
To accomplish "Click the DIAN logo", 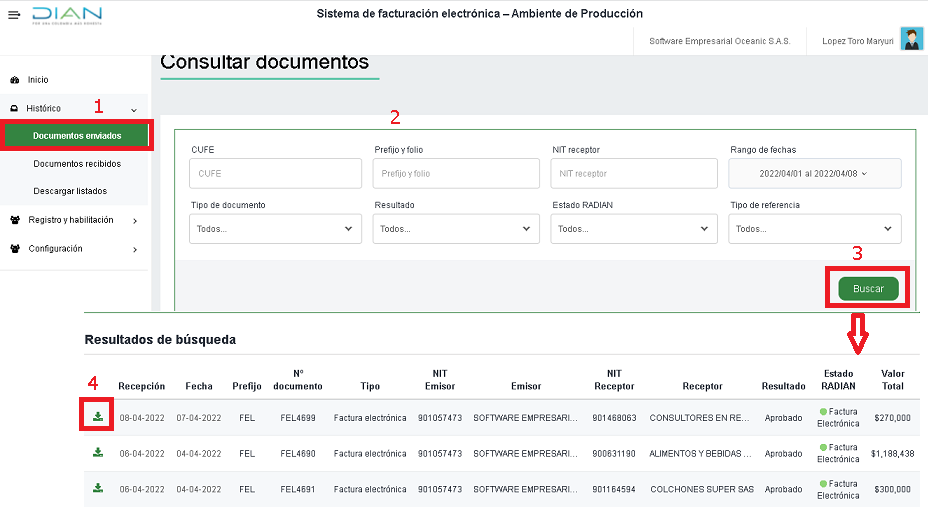I will click(66, 16).
